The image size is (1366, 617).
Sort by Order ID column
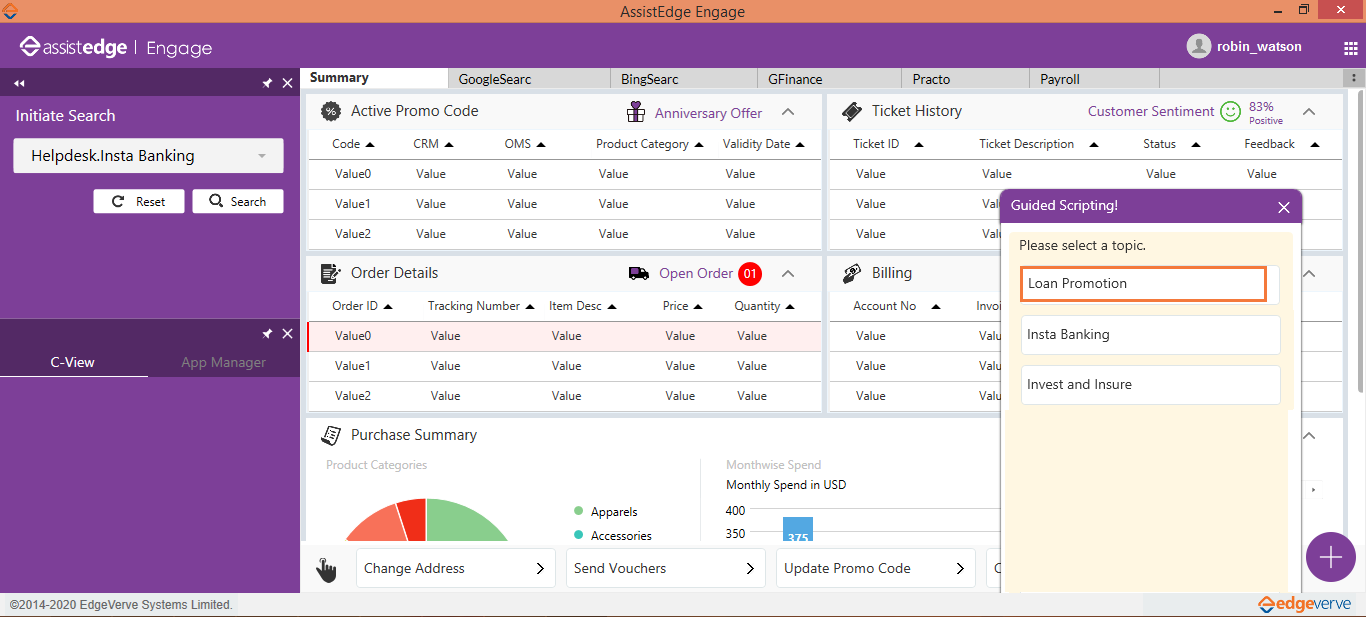[362, 306]
